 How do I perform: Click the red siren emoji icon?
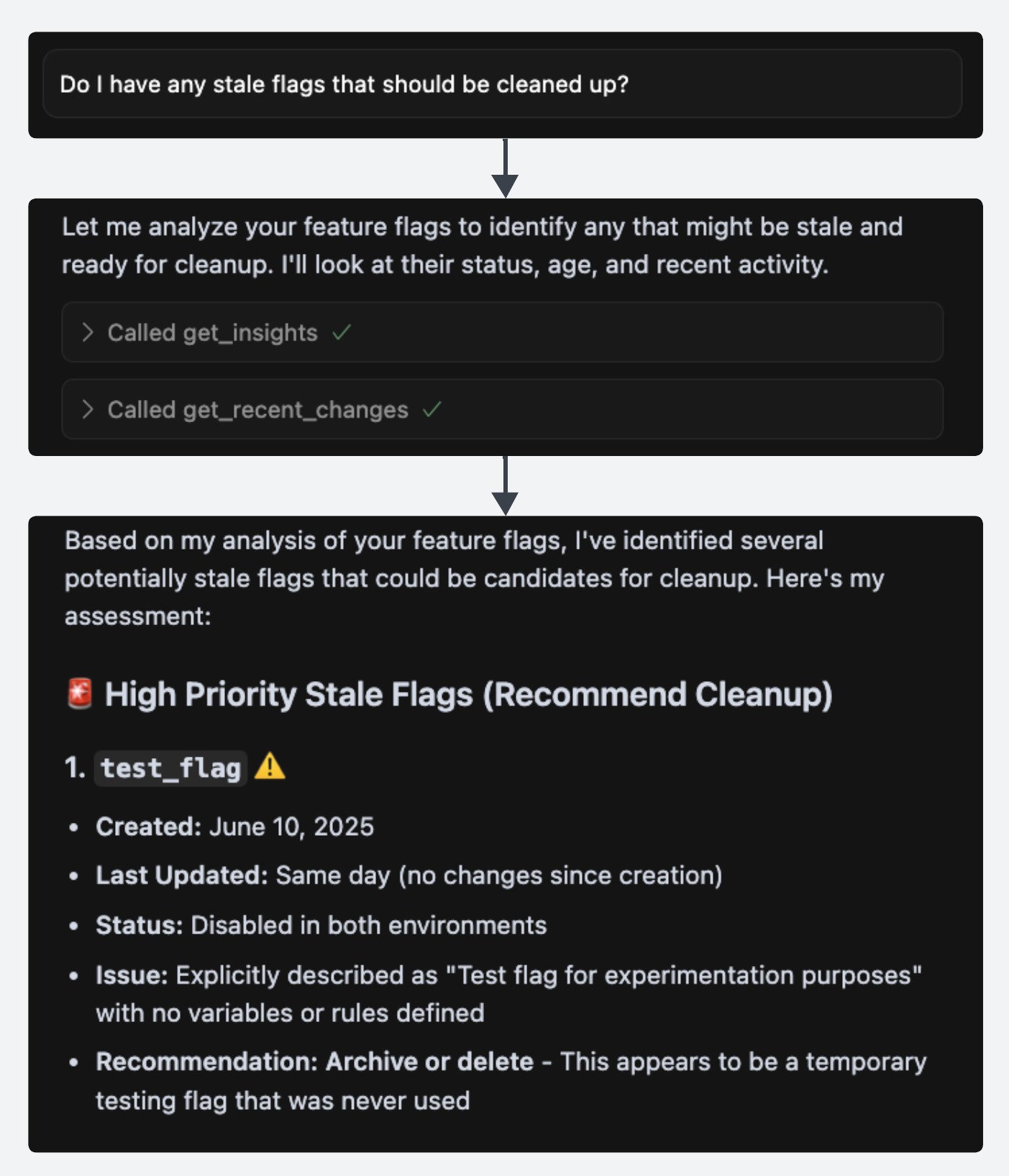pyautogui.click(x=80, y=694)
